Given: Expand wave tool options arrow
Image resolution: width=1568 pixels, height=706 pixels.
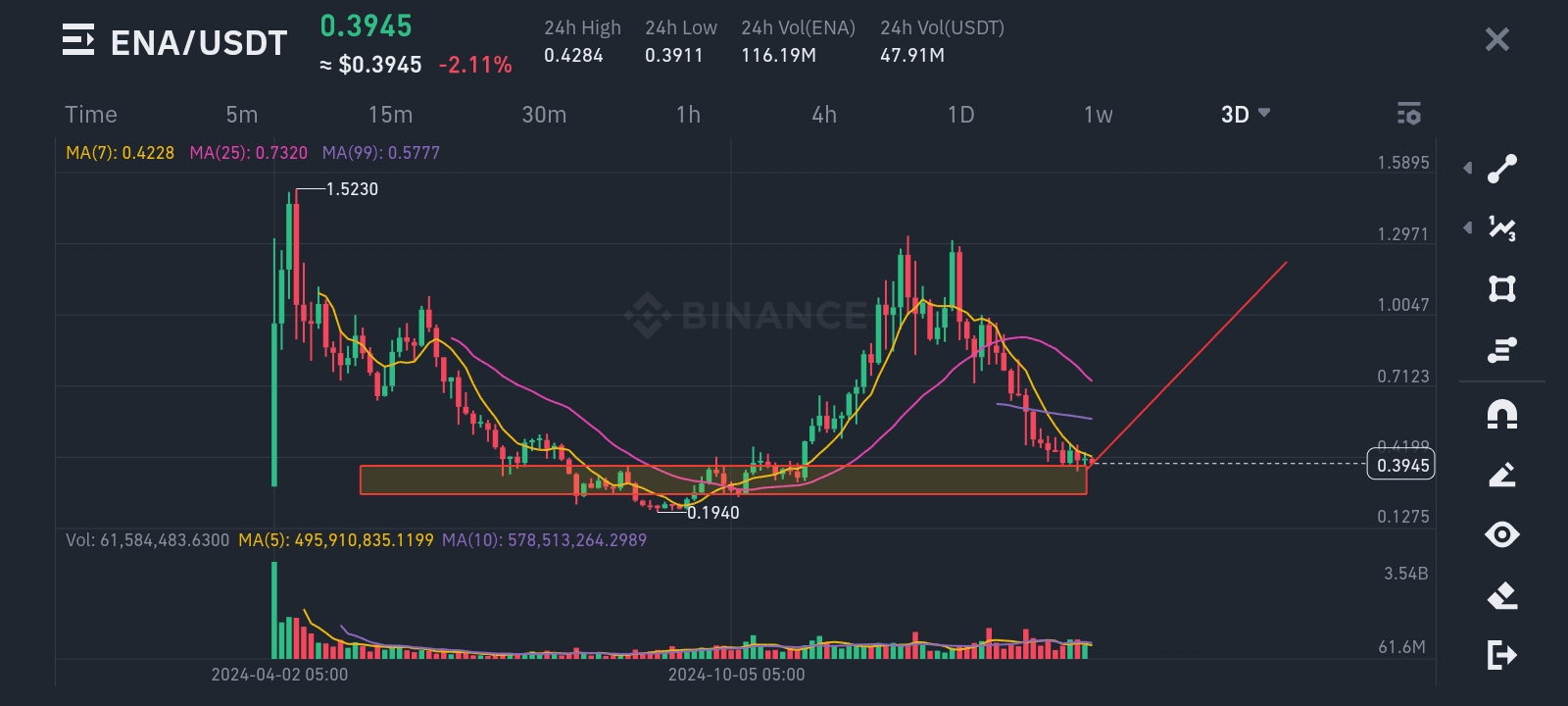Looking at the screenshot, I should coord(1468,228).
